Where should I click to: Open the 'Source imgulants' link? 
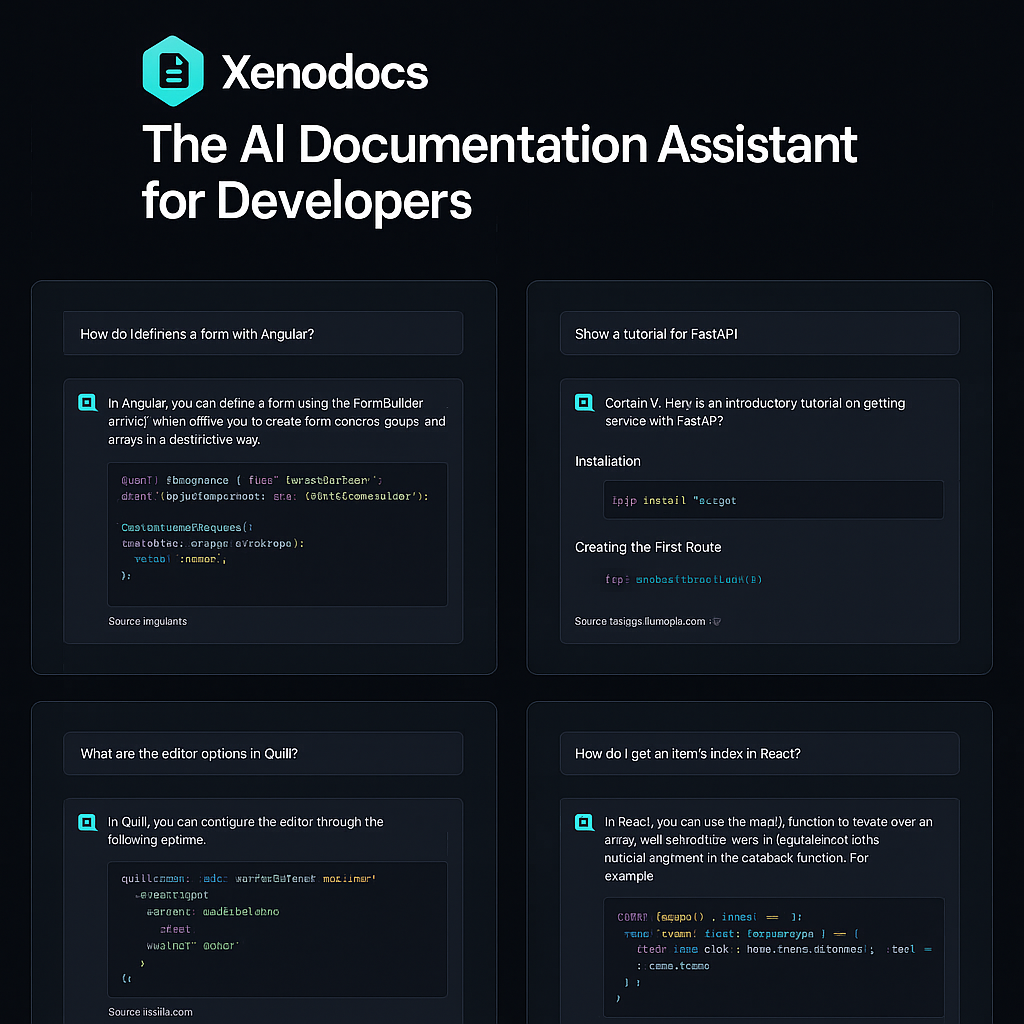point(148,621)
